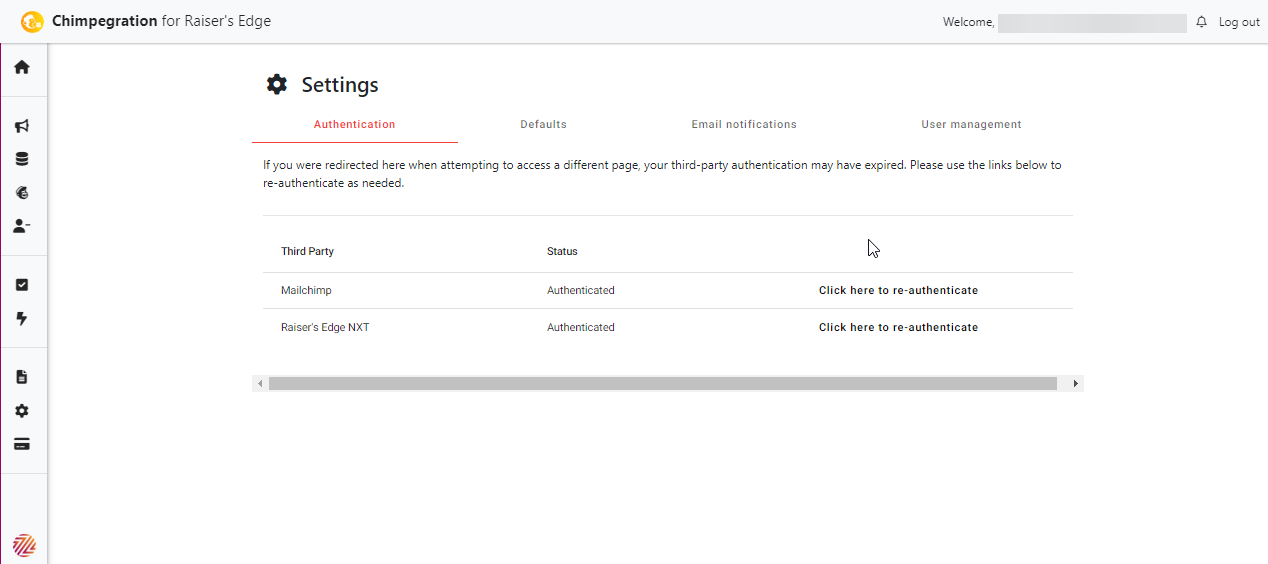Click Authenticated status in Mailchimp row
The width and height of the screenshot is (1268, 564).
point(581,291)
